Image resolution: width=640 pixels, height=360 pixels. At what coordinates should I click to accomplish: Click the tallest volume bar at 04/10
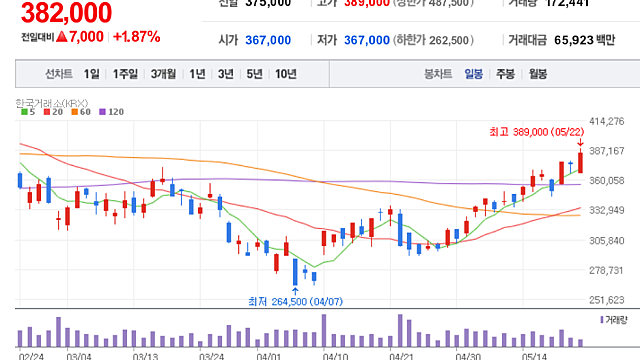click(x=324, y=331)
